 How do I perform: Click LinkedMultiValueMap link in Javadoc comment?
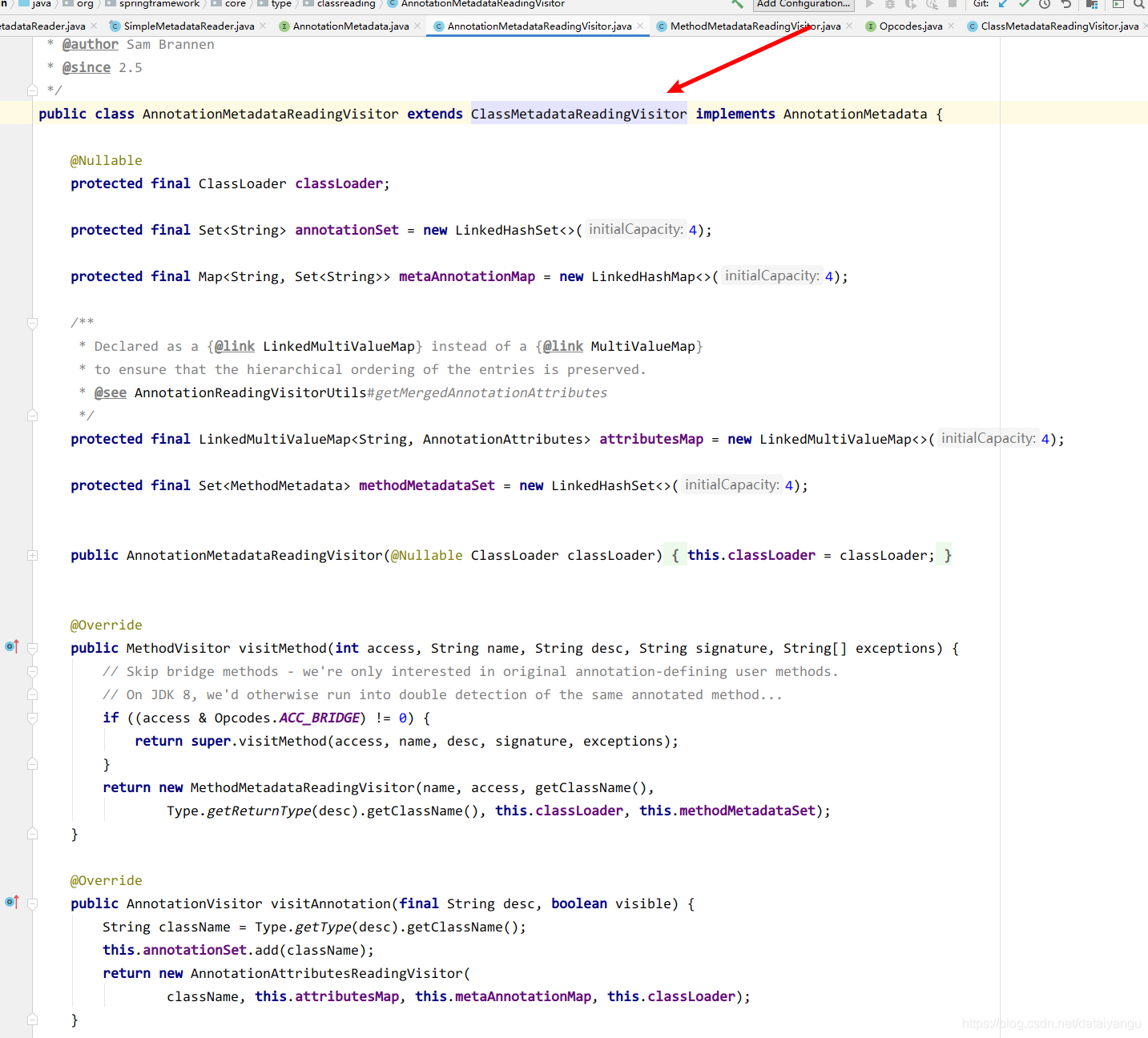pos(339,346)
